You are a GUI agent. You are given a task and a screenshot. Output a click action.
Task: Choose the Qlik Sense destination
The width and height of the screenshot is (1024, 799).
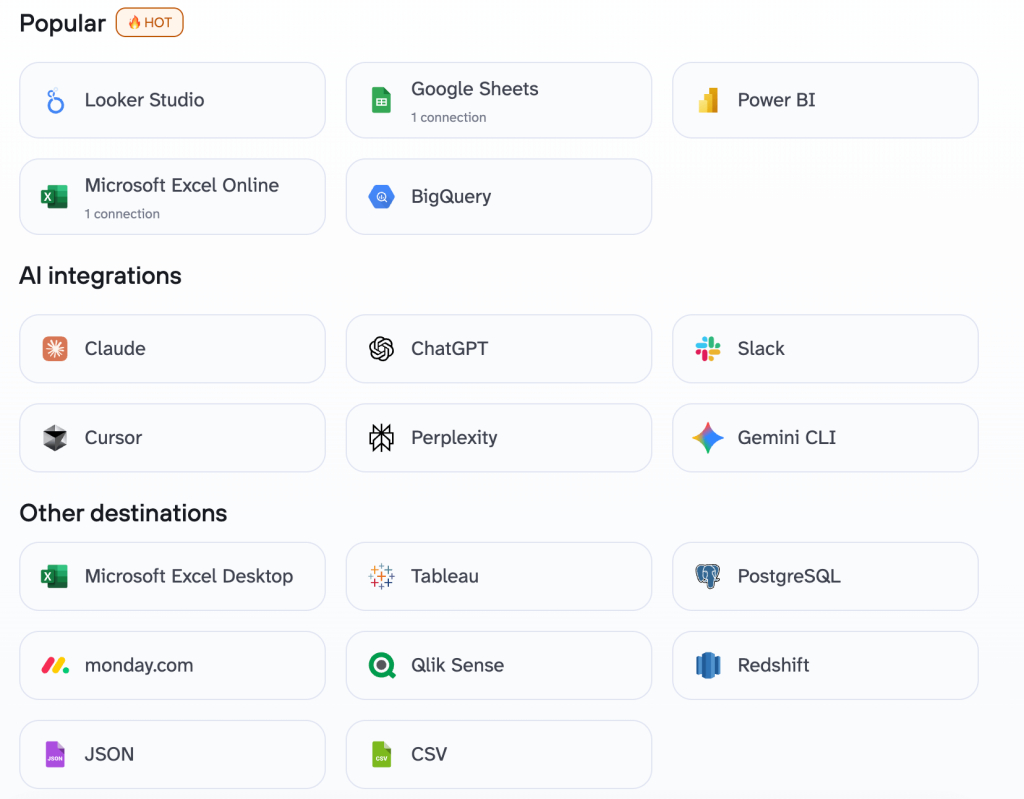[x=498, y=665]
